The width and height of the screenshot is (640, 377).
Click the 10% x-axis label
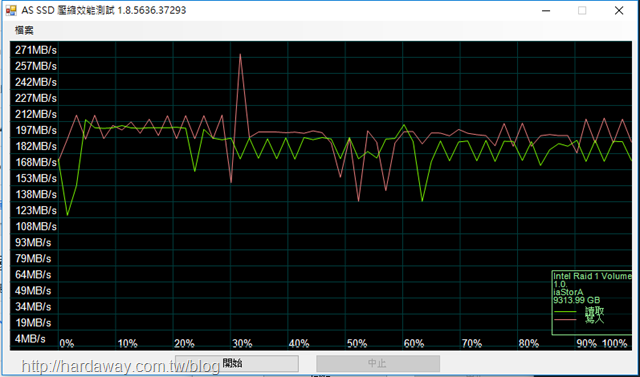click(x=127, y=344)
